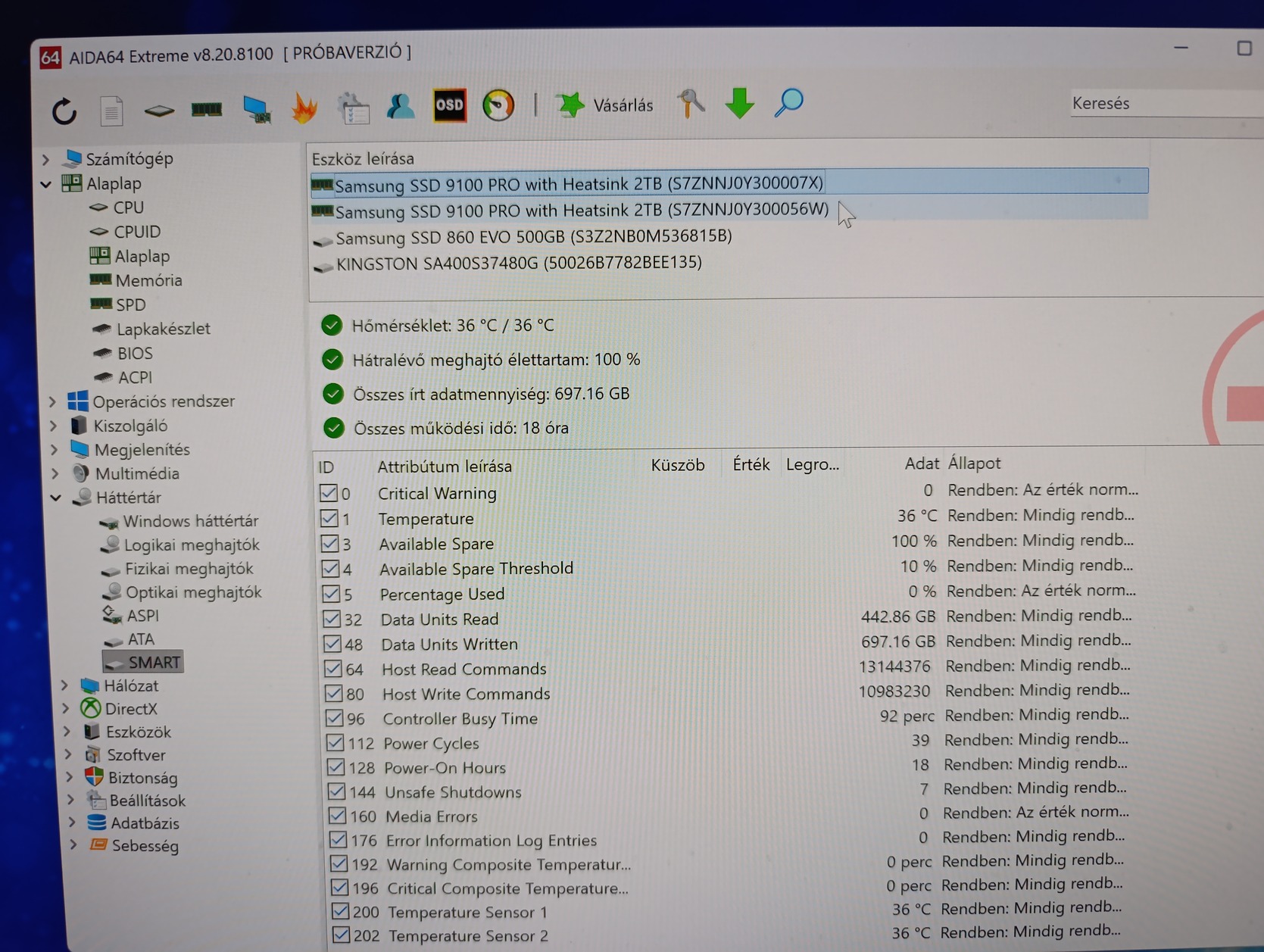
Task: Uncheck the Data Units Read checkbox
Action: (332, 619)
